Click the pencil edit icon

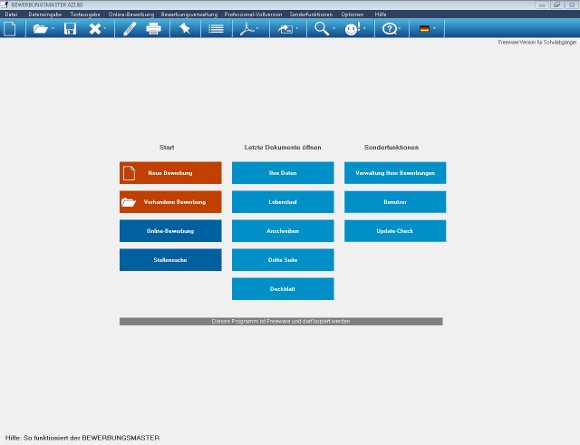click(x=129, y=28)
